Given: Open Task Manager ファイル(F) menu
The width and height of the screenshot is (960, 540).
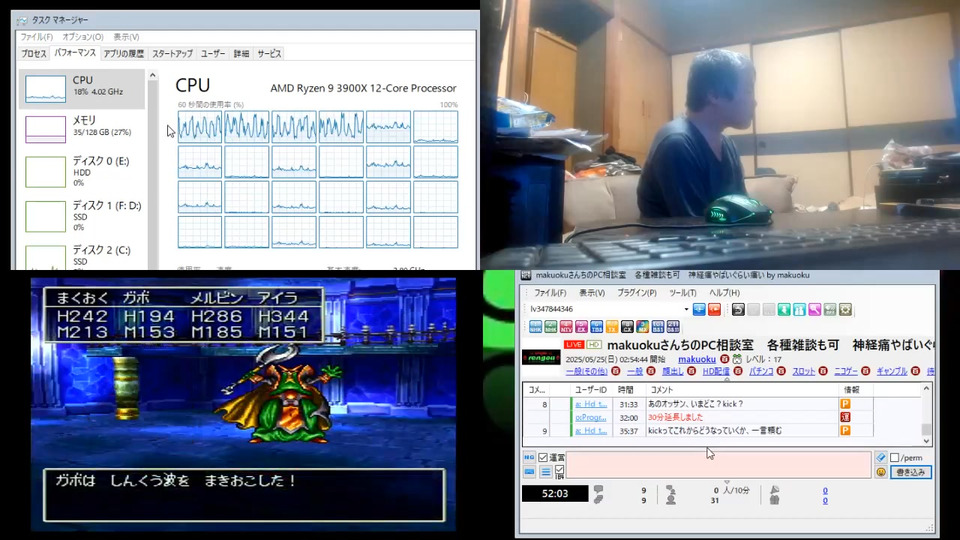Looking at the screenshot, I should [x=37, y=37].
